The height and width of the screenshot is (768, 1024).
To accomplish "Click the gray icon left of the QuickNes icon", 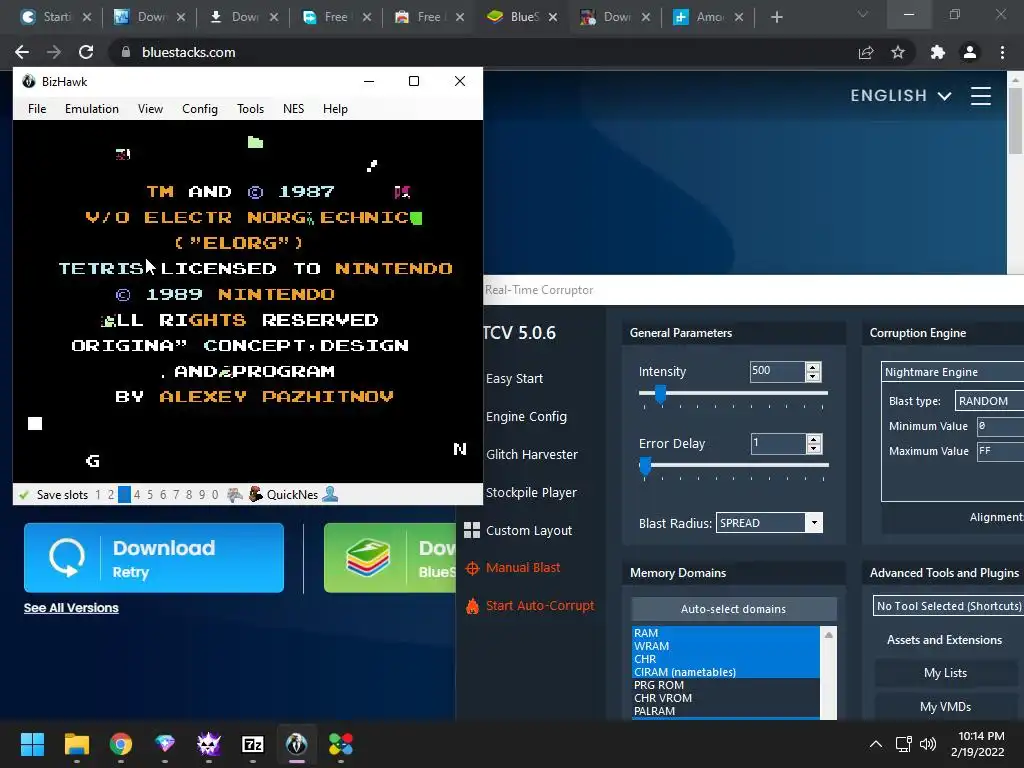I will tap(235, 494).
